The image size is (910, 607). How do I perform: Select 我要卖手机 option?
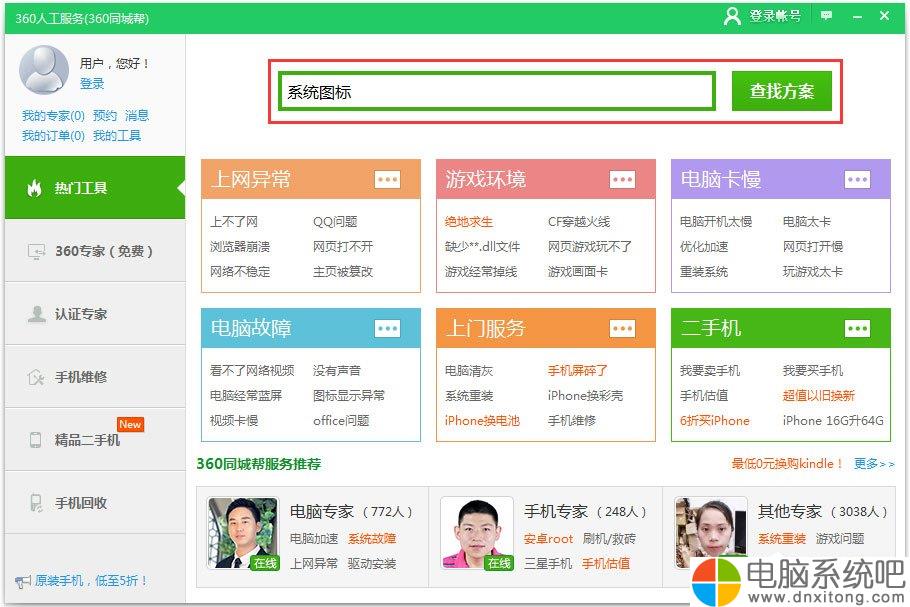point(710,370)
